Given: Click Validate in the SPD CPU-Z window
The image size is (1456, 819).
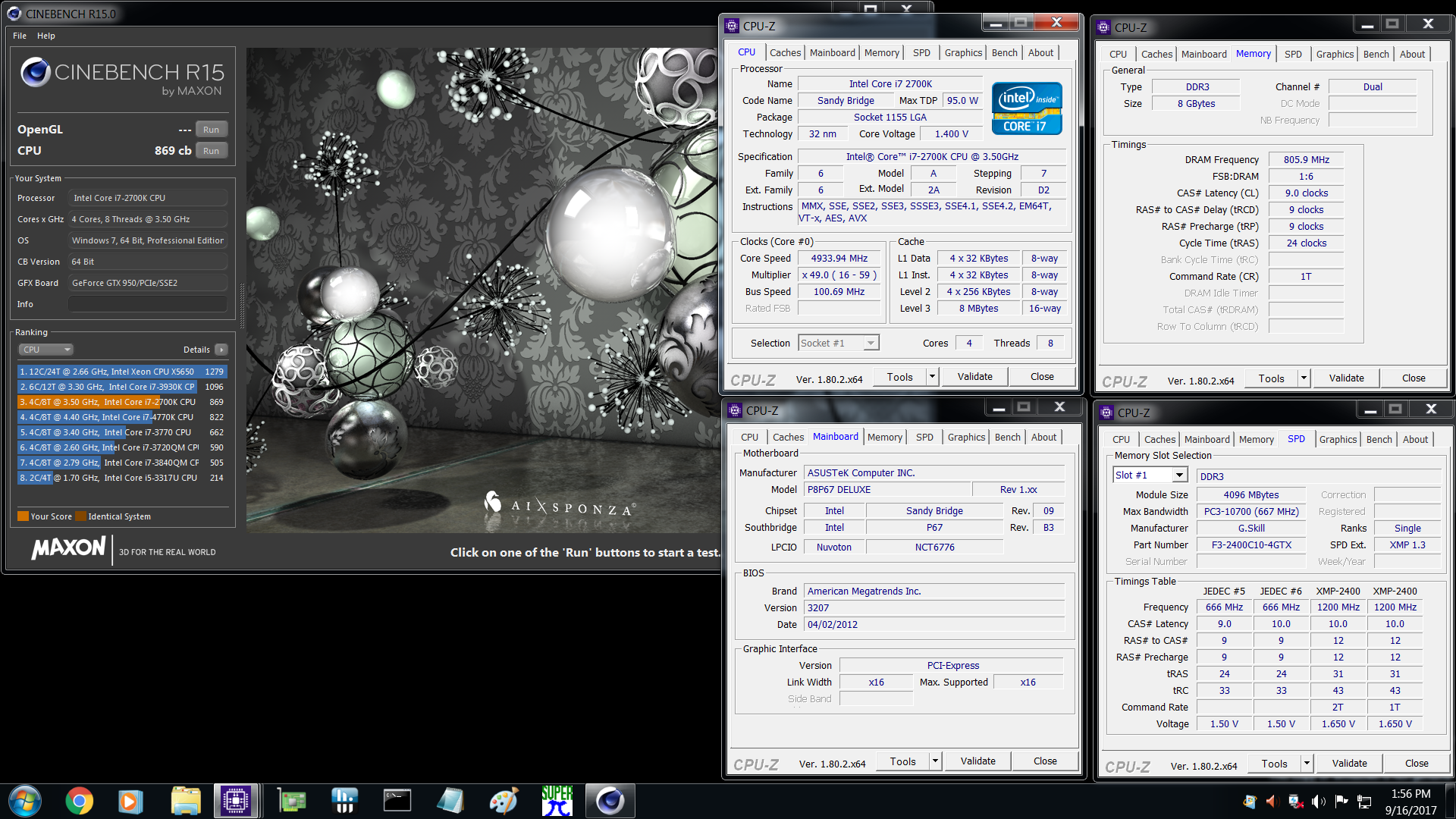Looking at the screenshot, I should pos(1349,764).
